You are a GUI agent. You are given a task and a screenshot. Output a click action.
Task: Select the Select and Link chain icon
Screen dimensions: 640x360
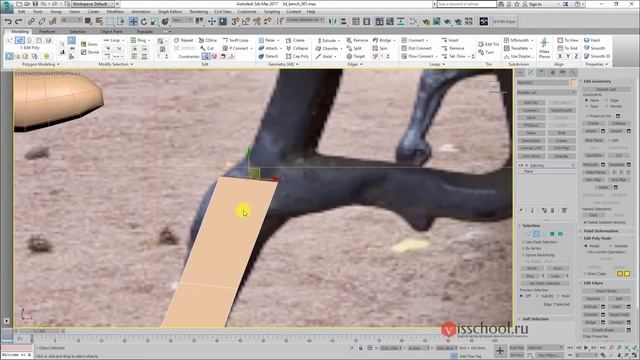click(31, 21)
